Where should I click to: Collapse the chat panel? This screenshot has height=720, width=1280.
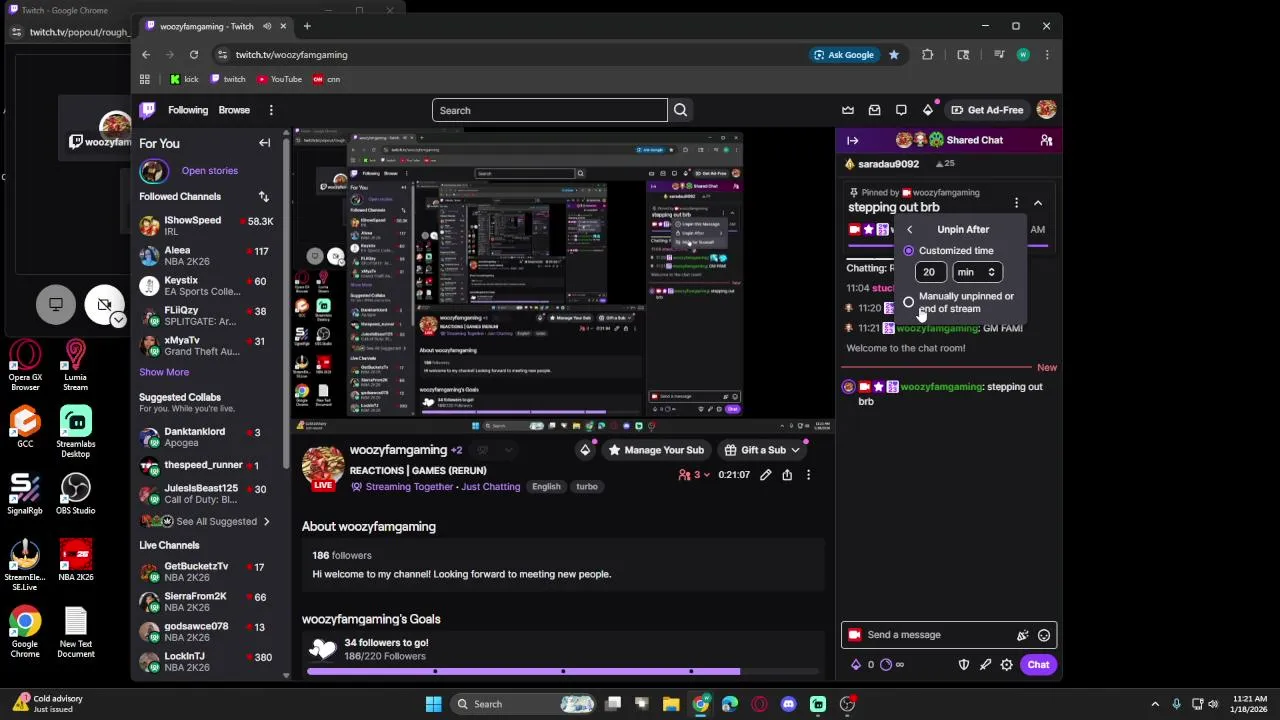[852, 140]
